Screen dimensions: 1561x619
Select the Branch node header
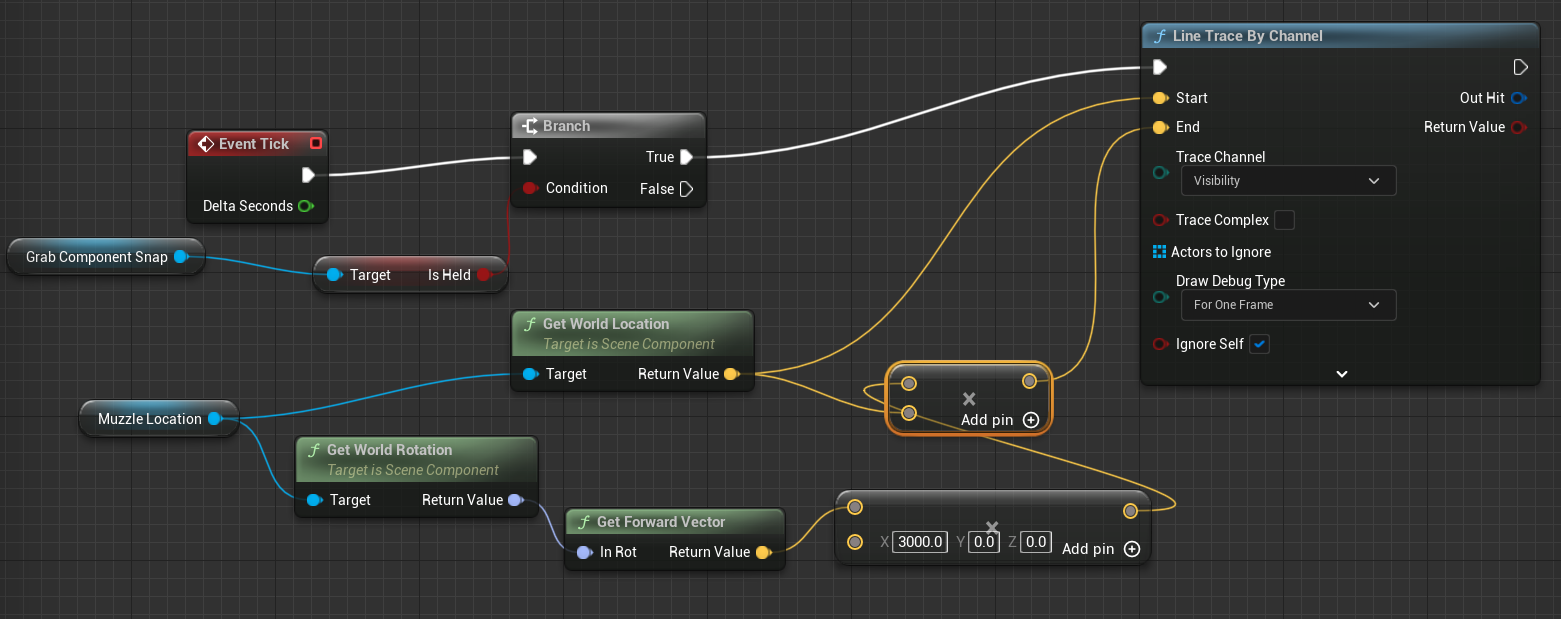[608, 126]
